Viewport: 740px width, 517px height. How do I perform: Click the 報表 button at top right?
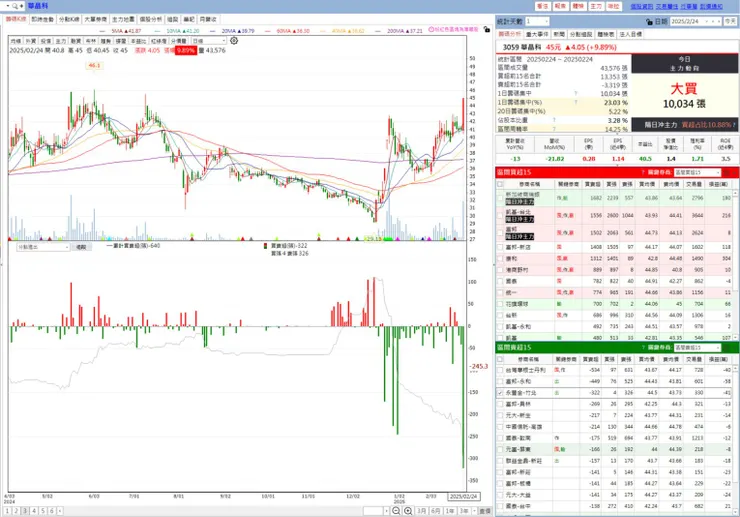(x=560, y=6)
